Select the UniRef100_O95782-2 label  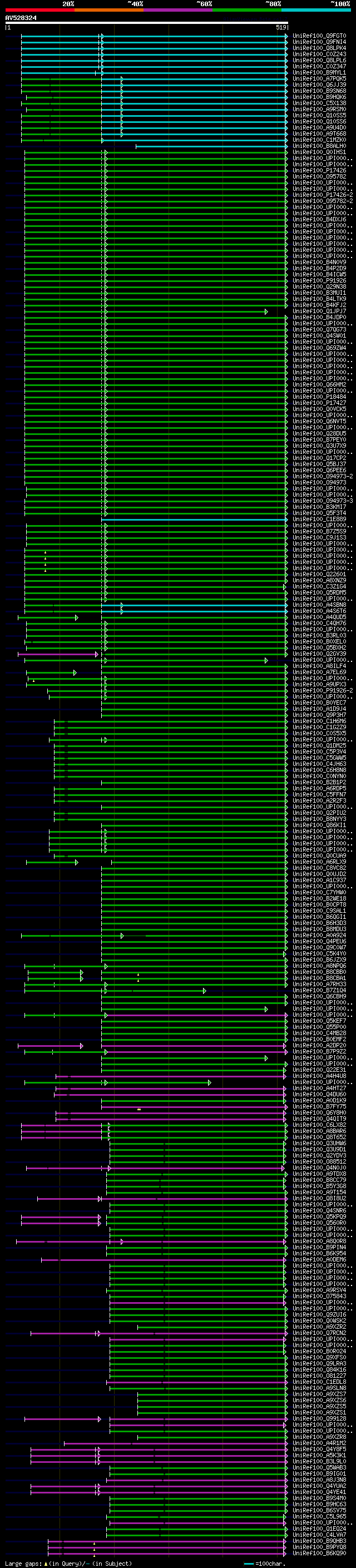[x=323, y=201]
